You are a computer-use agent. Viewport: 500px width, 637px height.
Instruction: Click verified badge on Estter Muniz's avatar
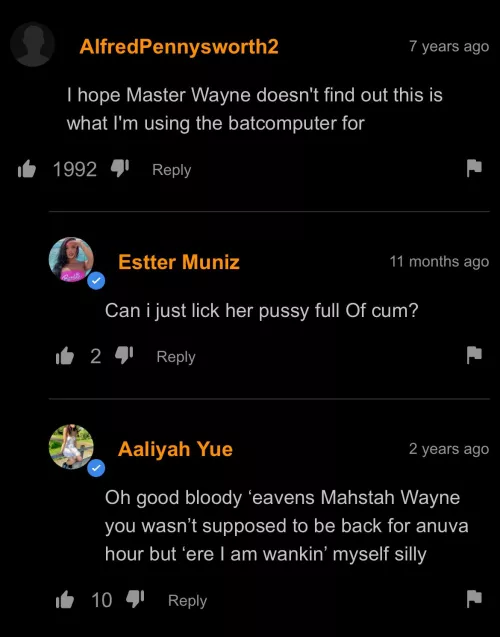pos(96,281)
